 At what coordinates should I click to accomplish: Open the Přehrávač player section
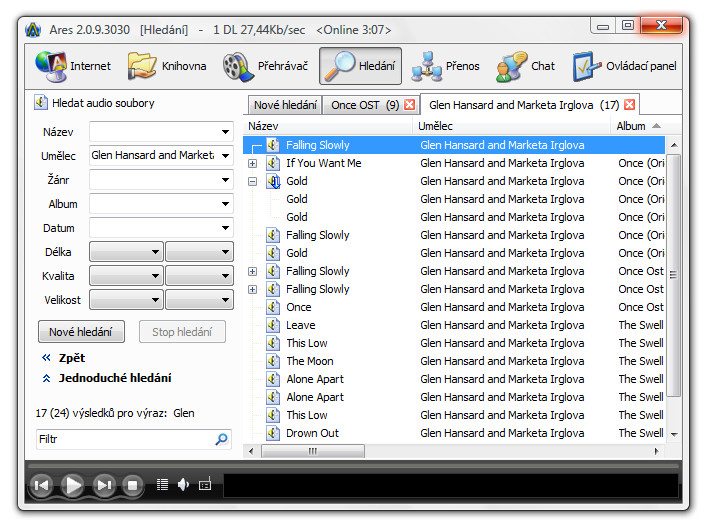point(265,66)
